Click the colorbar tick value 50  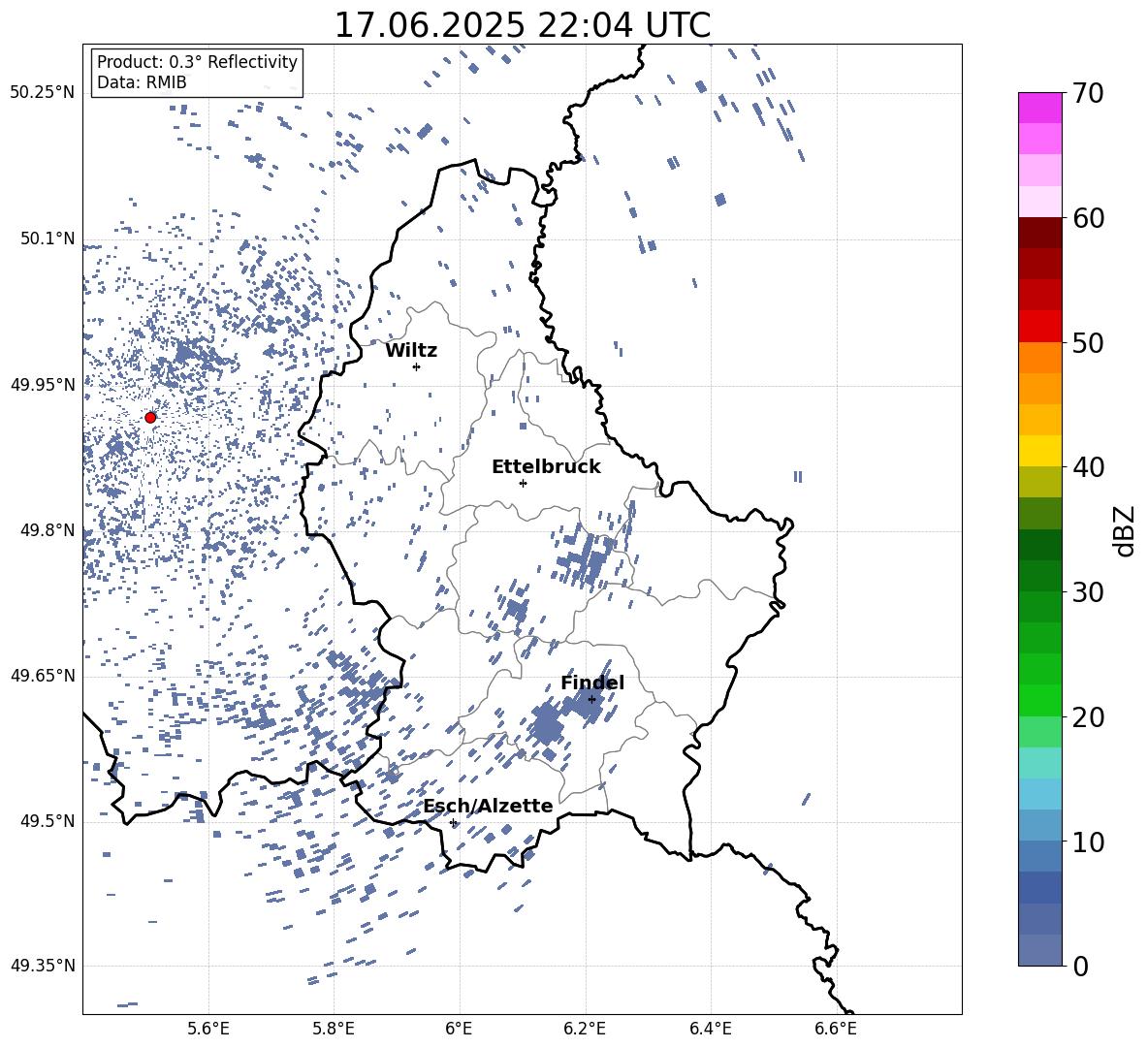1087,343
